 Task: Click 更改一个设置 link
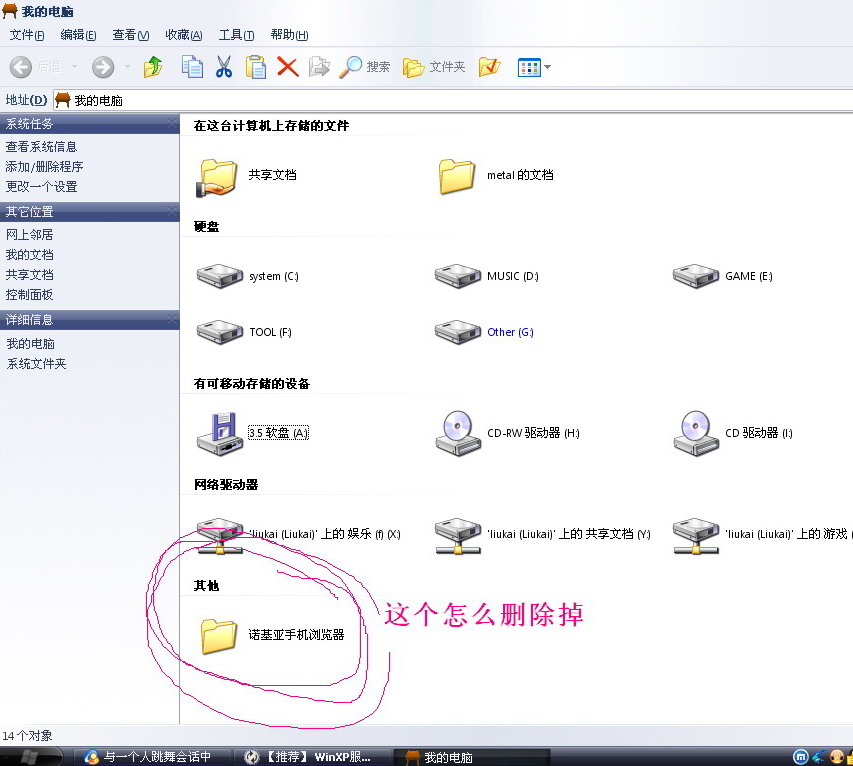pyautogui.click(x=41, y=187)
